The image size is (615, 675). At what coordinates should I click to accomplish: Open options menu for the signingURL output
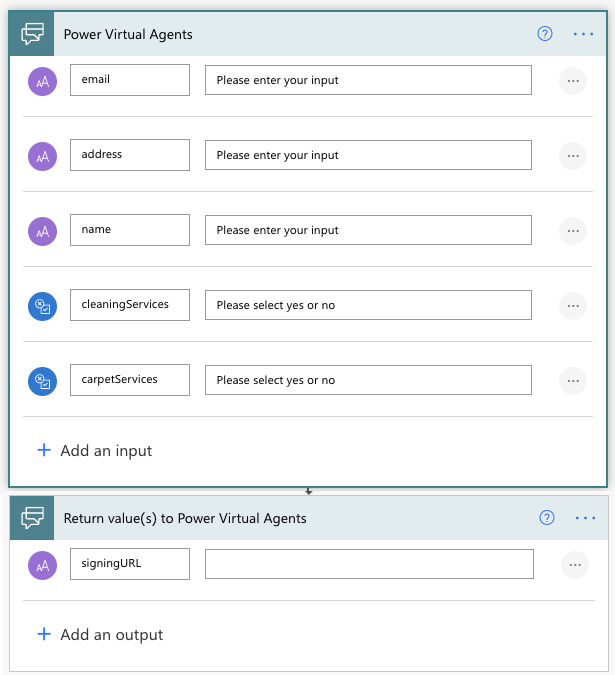[574, 565]
